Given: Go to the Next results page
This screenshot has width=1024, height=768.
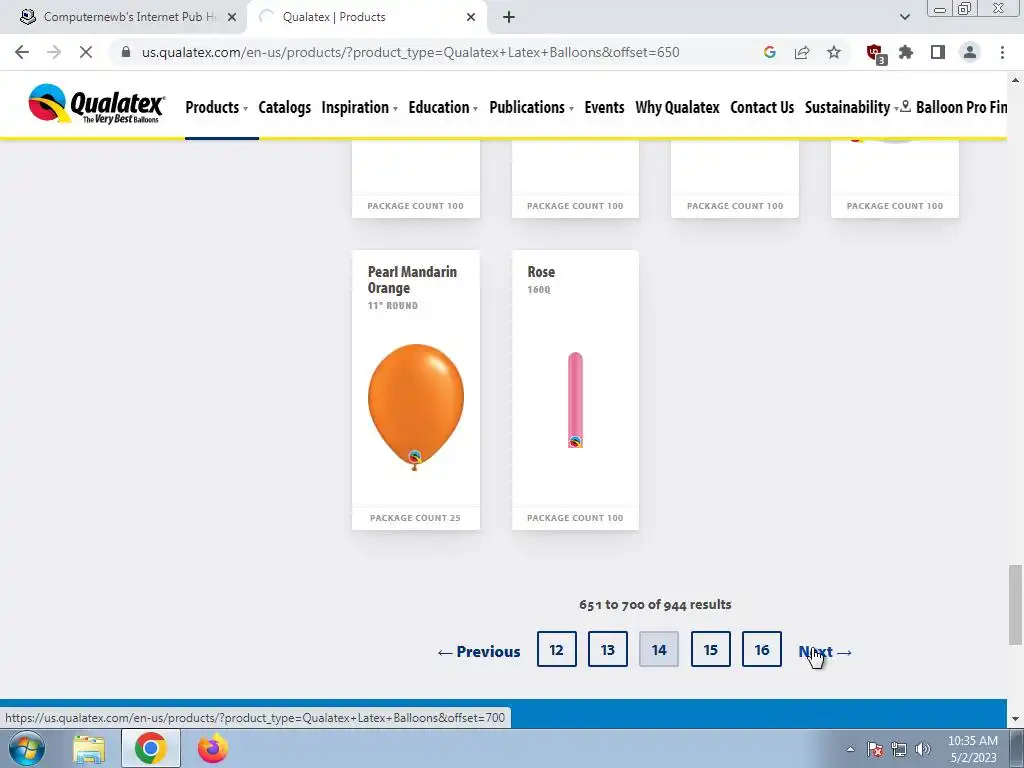Looking at the screenshot, I should (825, 652).
